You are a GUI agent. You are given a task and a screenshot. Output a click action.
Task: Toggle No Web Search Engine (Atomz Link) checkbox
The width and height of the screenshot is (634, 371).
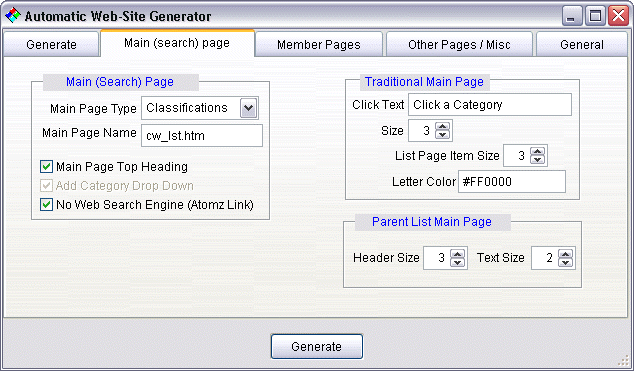pos(46,204)
